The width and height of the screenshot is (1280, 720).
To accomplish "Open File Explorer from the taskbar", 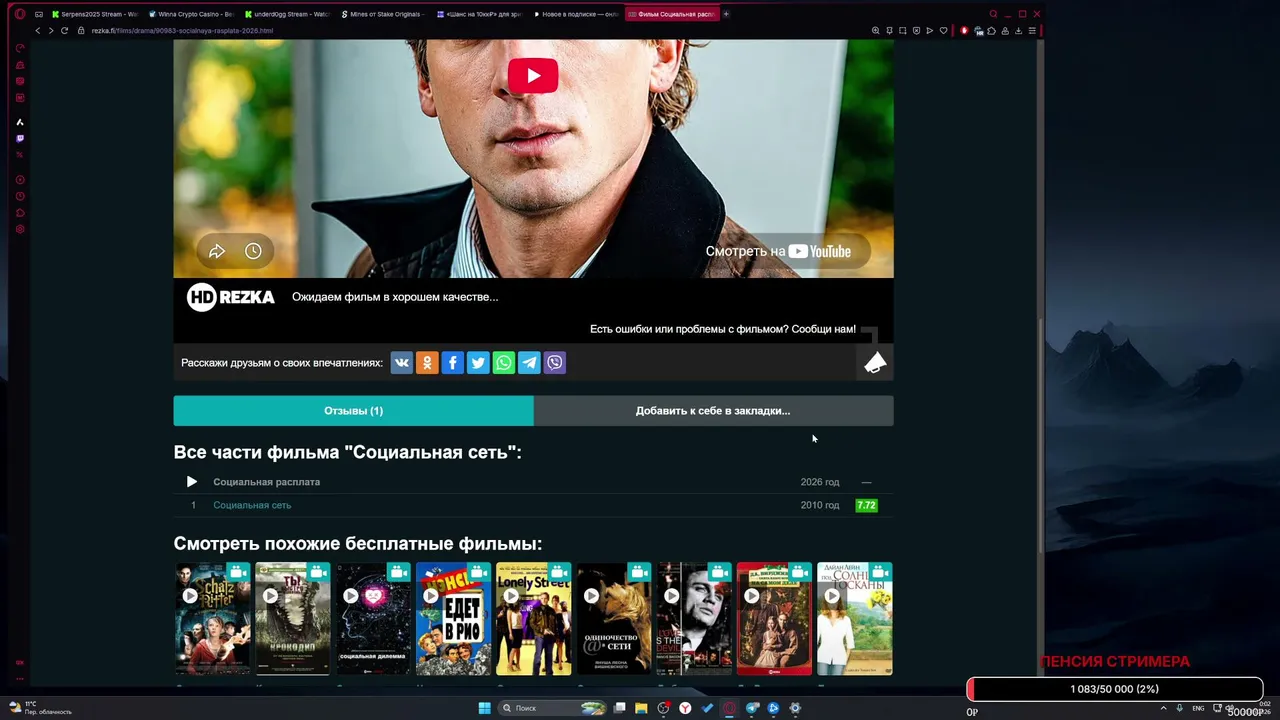I will point(641,708).
